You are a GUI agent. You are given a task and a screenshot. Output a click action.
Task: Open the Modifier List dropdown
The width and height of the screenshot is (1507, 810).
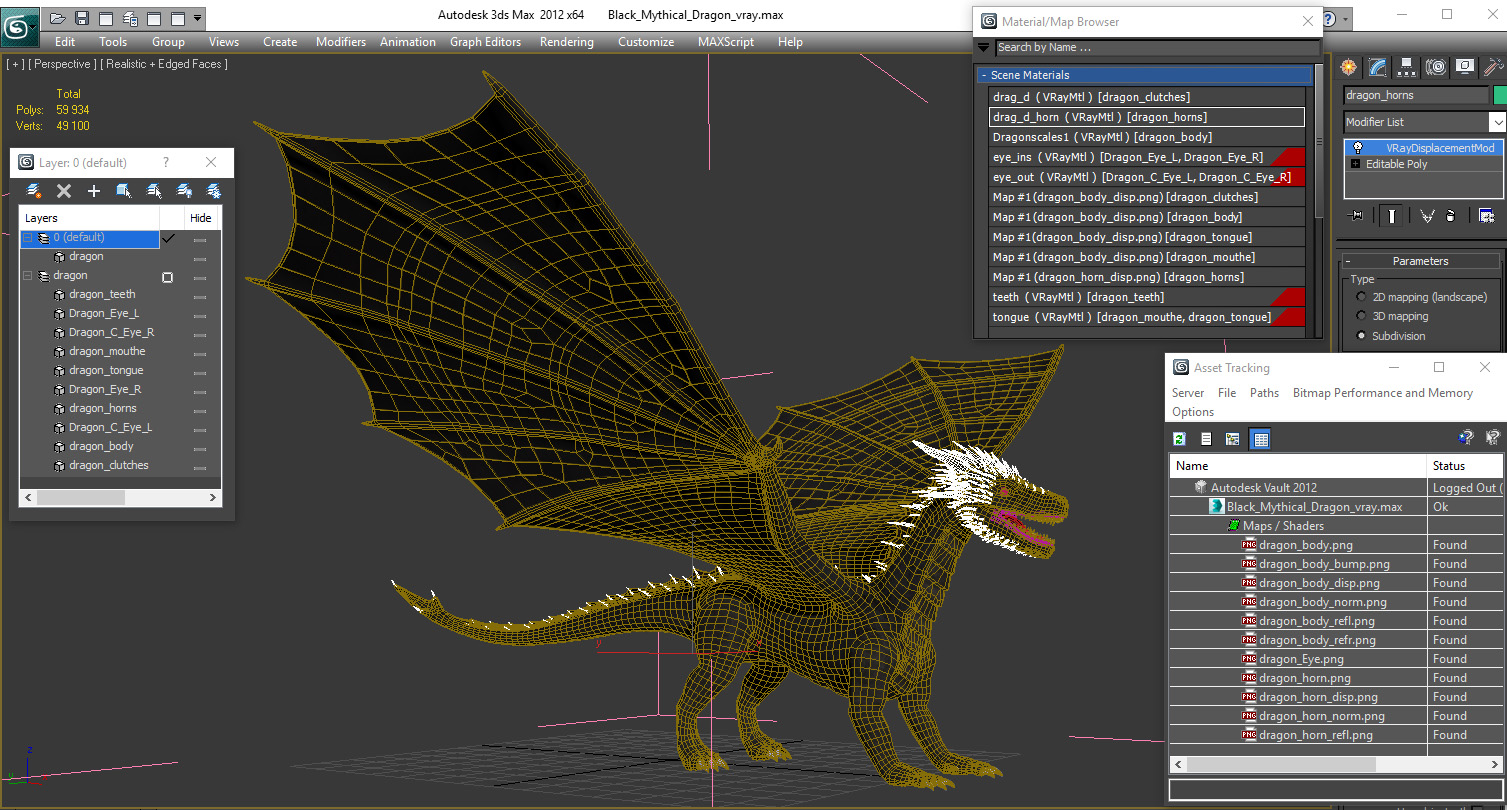click(1497, 122)
